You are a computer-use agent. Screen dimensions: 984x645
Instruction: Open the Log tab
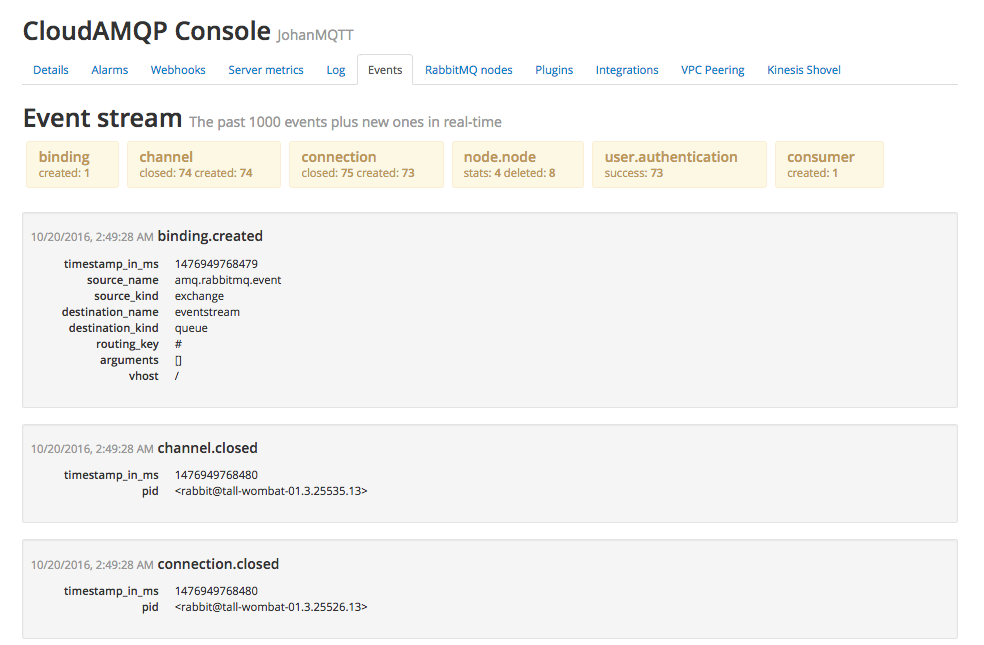336,70
